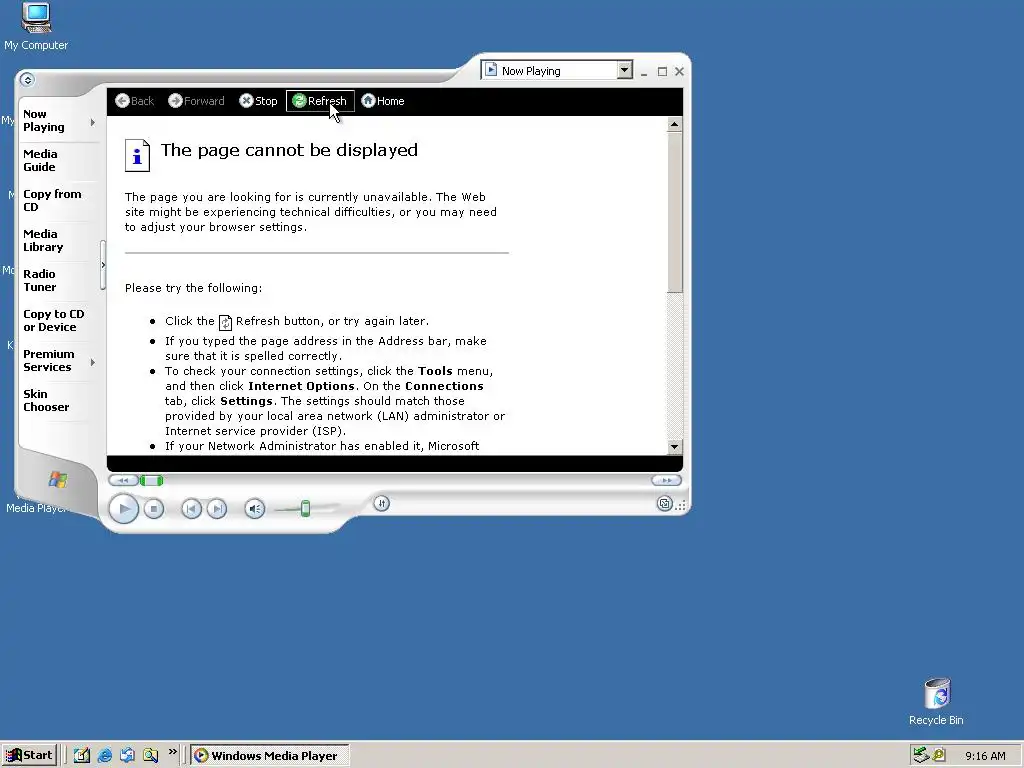
Task: Expand the Premium Services sidebar arrow
Action: coord(93,362)
